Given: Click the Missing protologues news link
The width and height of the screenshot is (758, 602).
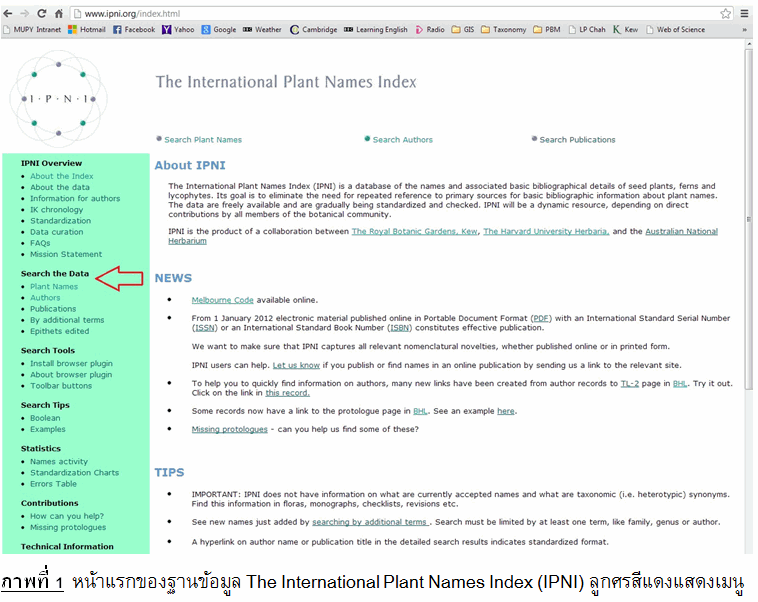Looking at the screenshot, I should [230, 429].
